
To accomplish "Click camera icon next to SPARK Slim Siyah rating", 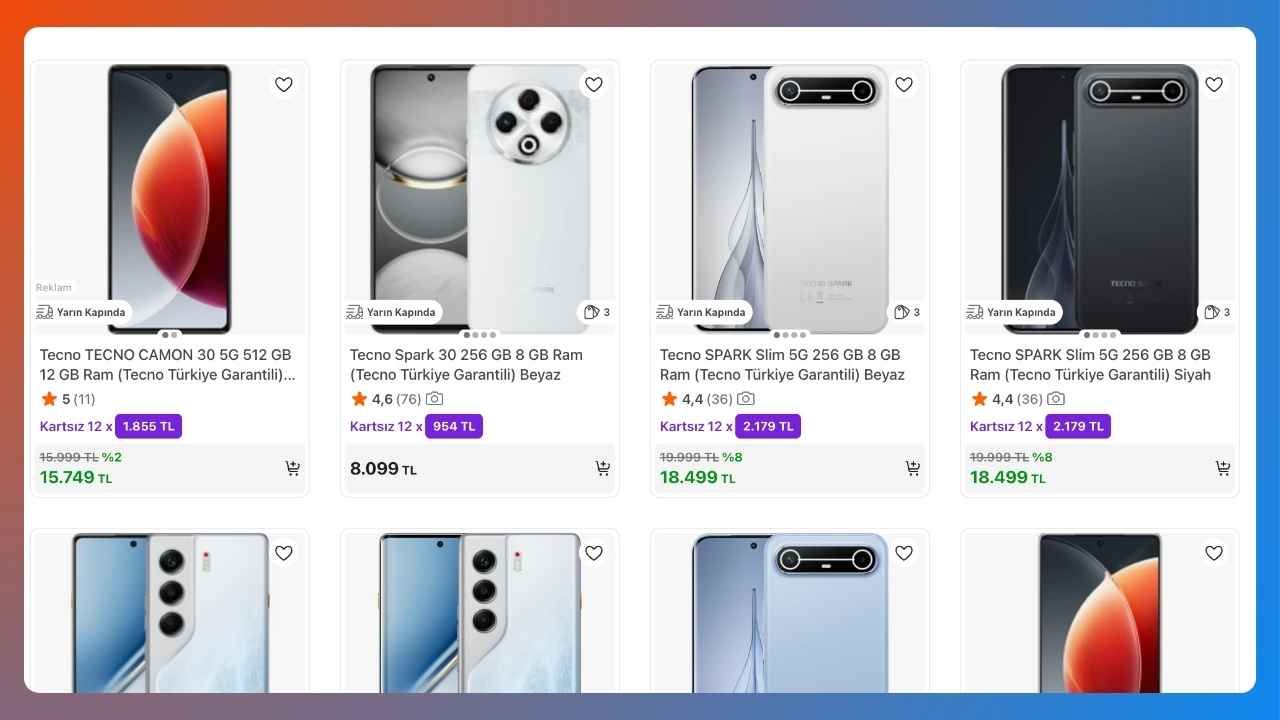I will (x=1056, y=398).
